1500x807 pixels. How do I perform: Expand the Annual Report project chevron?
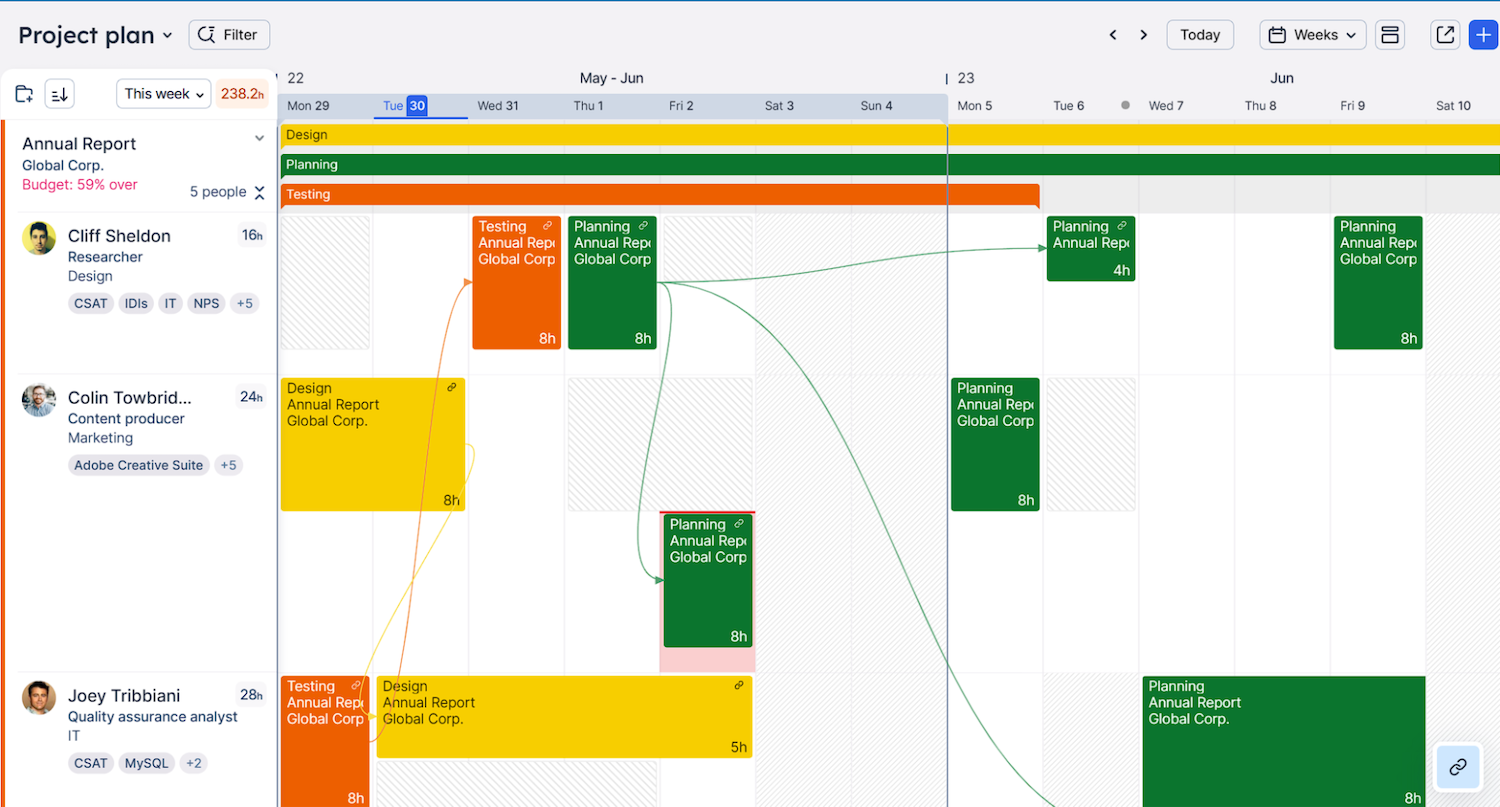(260, 139)
